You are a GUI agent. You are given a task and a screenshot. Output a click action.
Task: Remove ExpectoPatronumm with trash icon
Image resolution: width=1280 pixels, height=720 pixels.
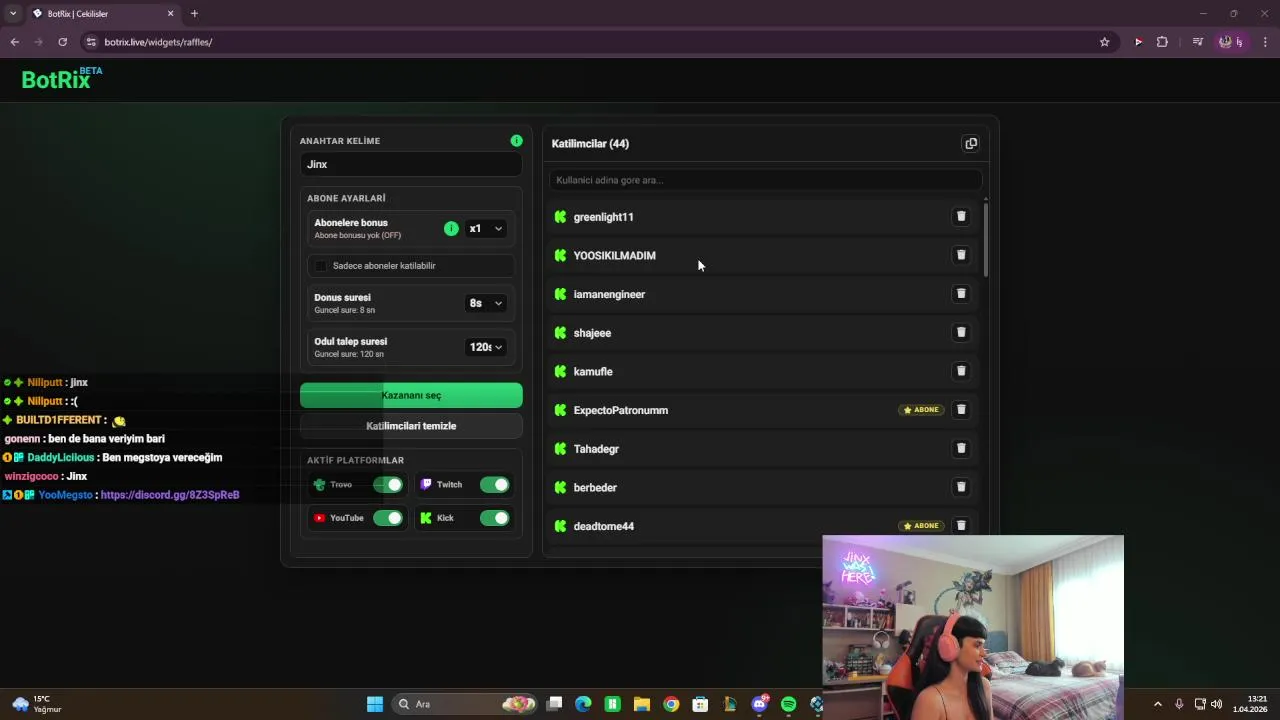coord(961,410)
